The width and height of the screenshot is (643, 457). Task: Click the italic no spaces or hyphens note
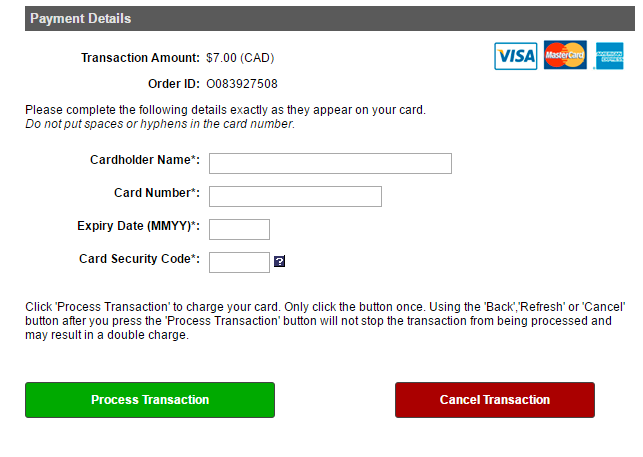(160, 124)
